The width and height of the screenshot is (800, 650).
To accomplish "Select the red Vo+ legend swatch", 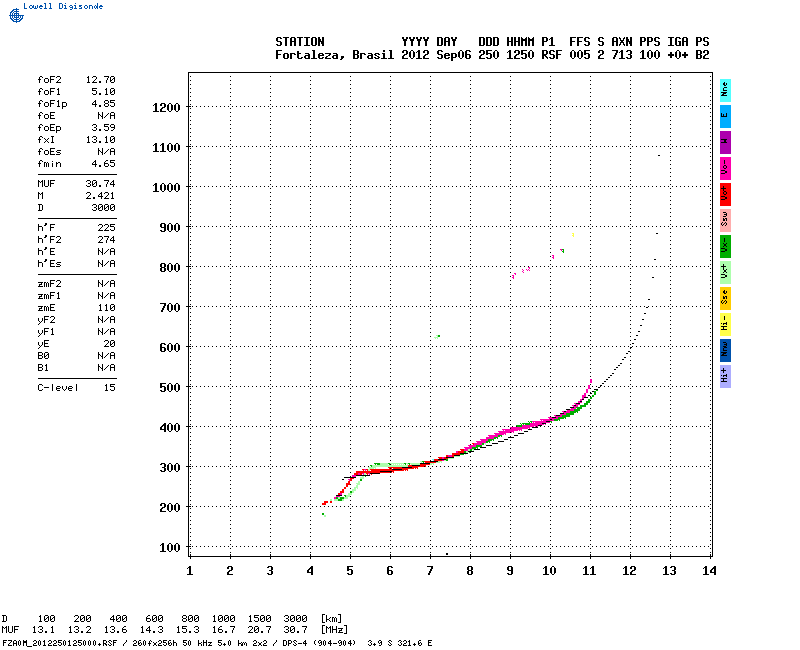I will (725, 194).
